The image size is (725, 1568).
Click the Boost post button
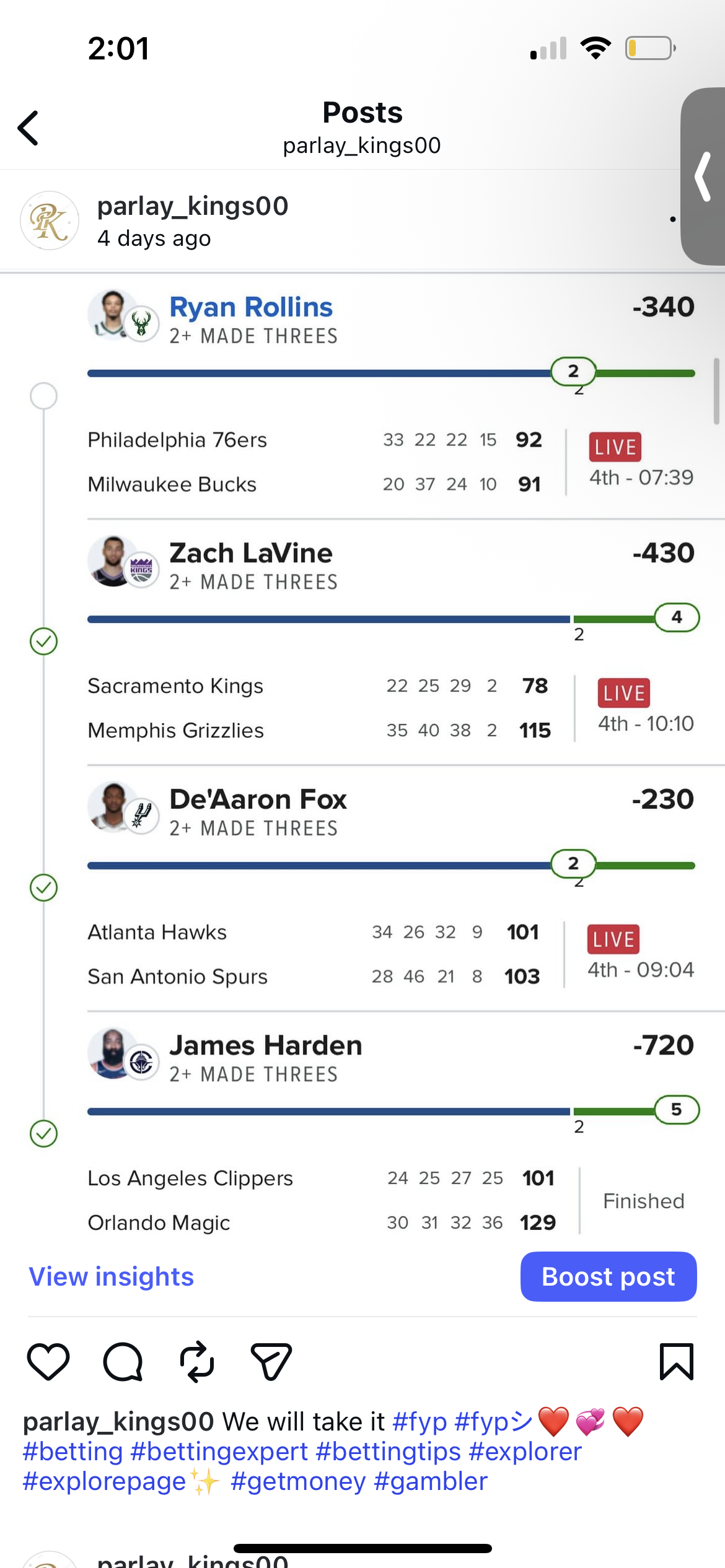608,1276
